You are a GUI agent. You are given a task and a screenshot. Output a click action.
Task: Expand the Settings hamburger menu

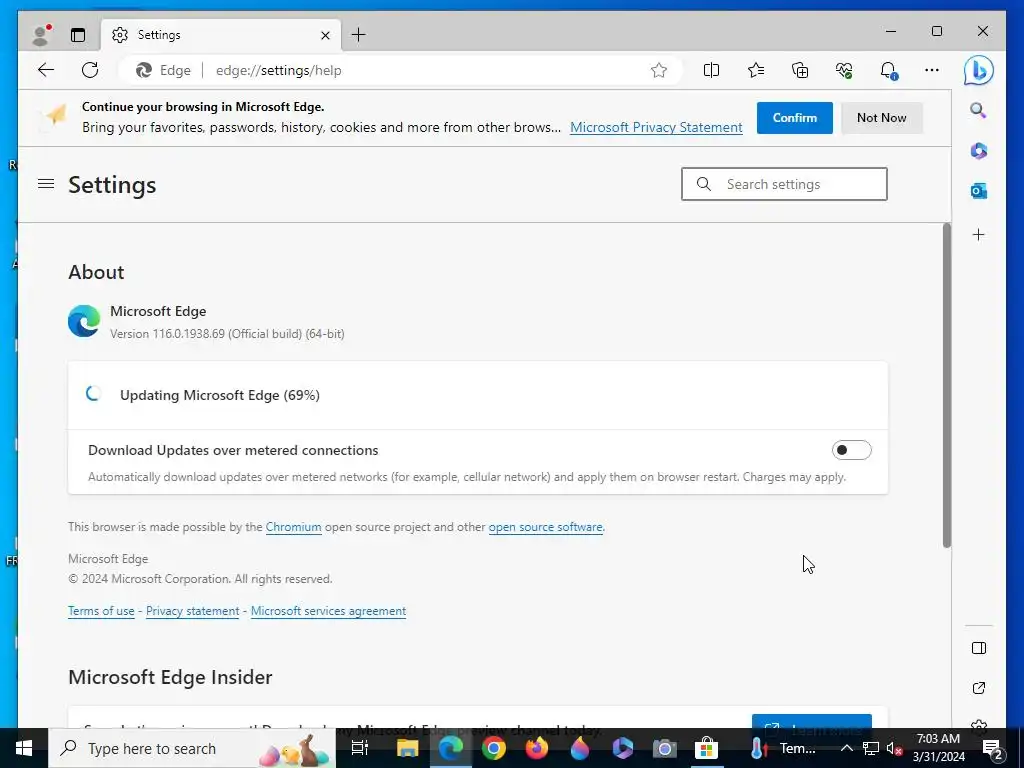point(46,184)
